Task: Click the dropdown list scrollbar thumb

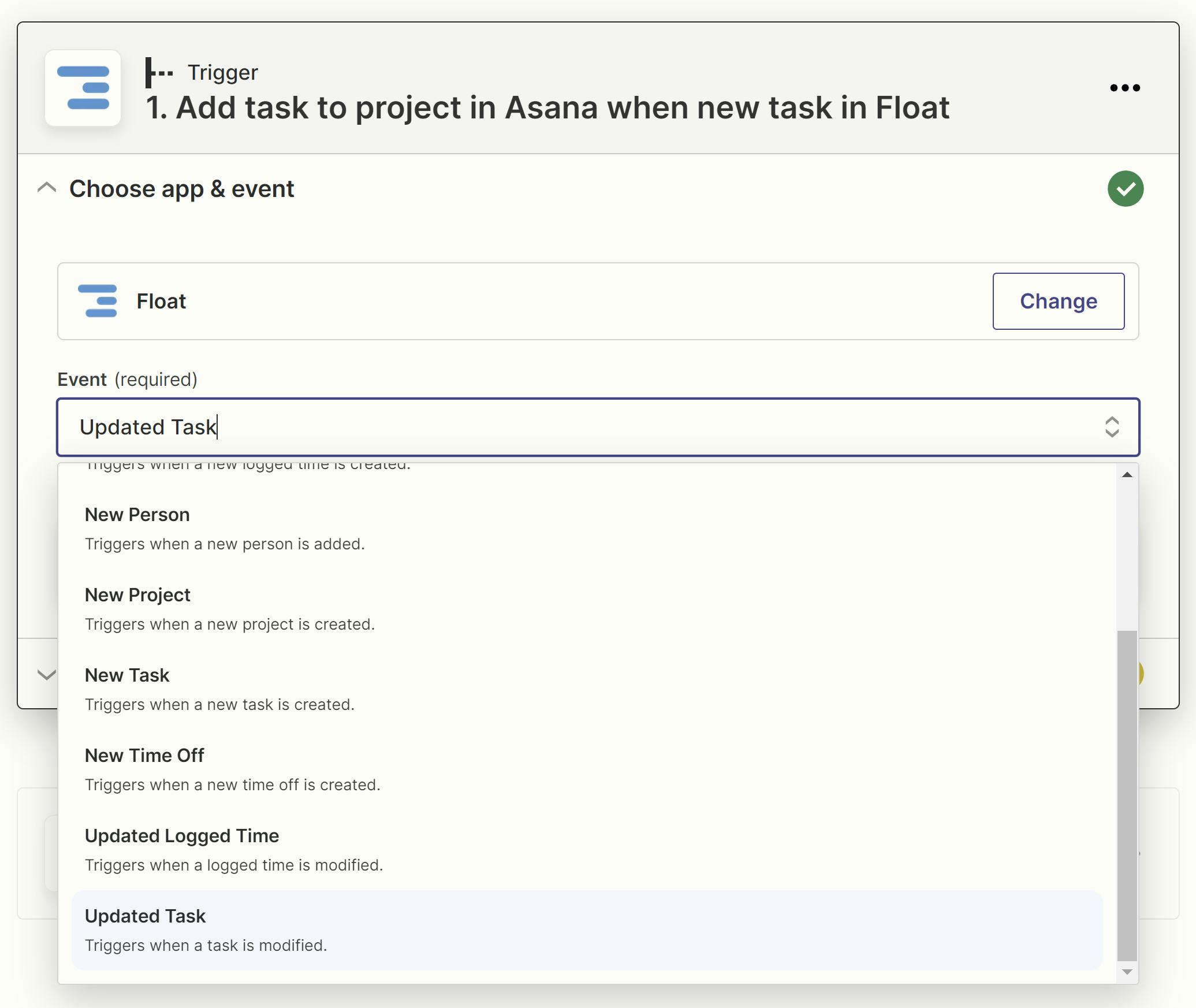Action: [x=1127, y=795]
